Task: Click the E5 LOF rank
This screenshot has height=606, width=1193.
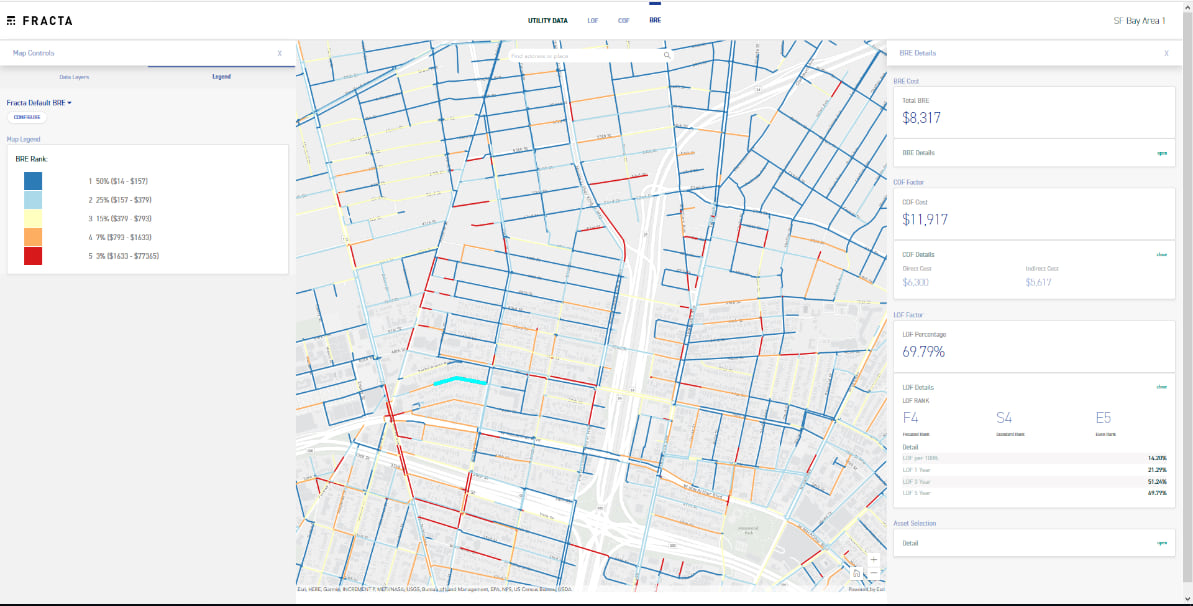Action: 1104,418
